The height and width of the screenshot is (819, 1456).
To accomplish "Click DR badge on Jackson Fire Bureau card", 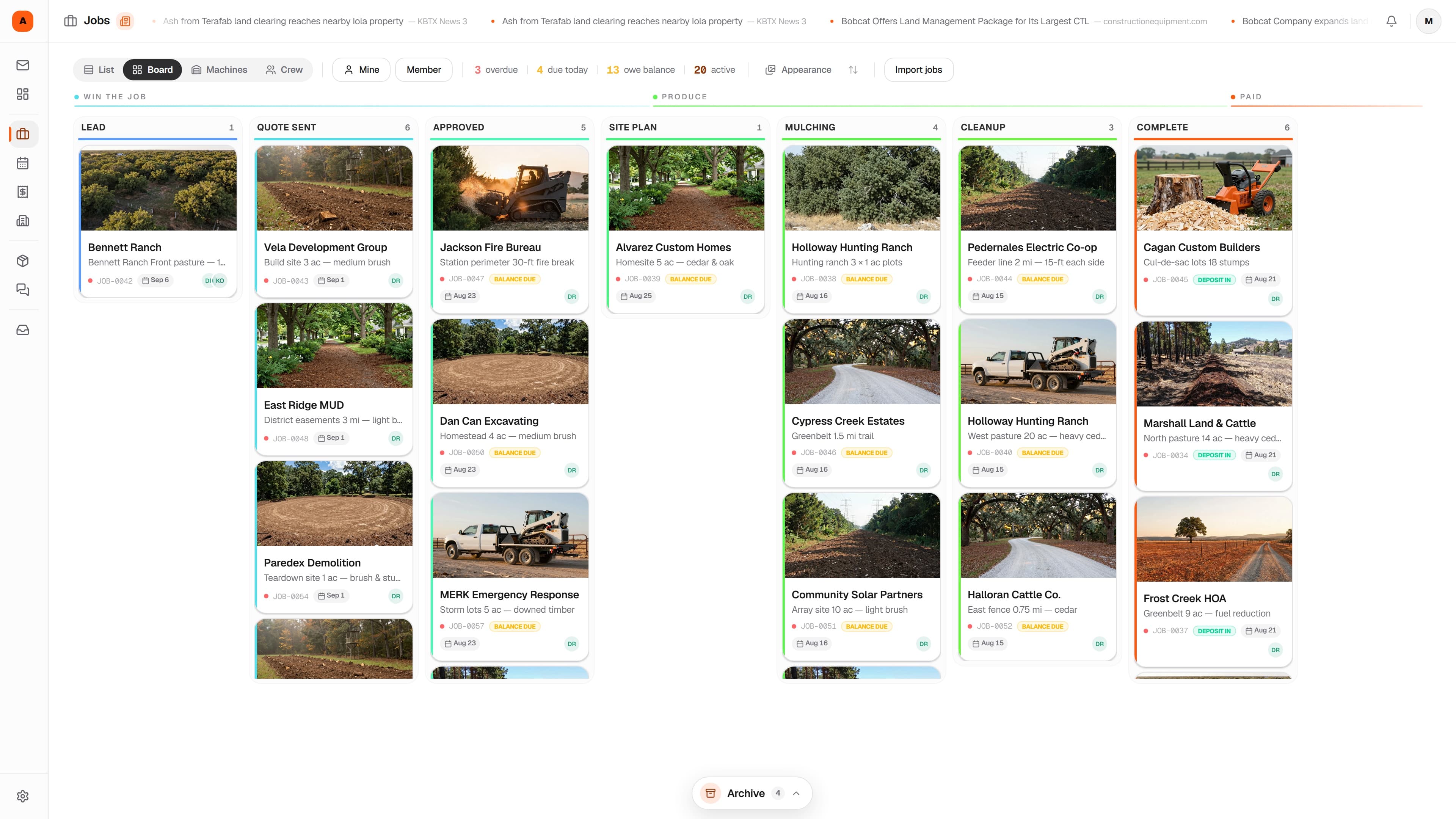I will coord(571,296).
